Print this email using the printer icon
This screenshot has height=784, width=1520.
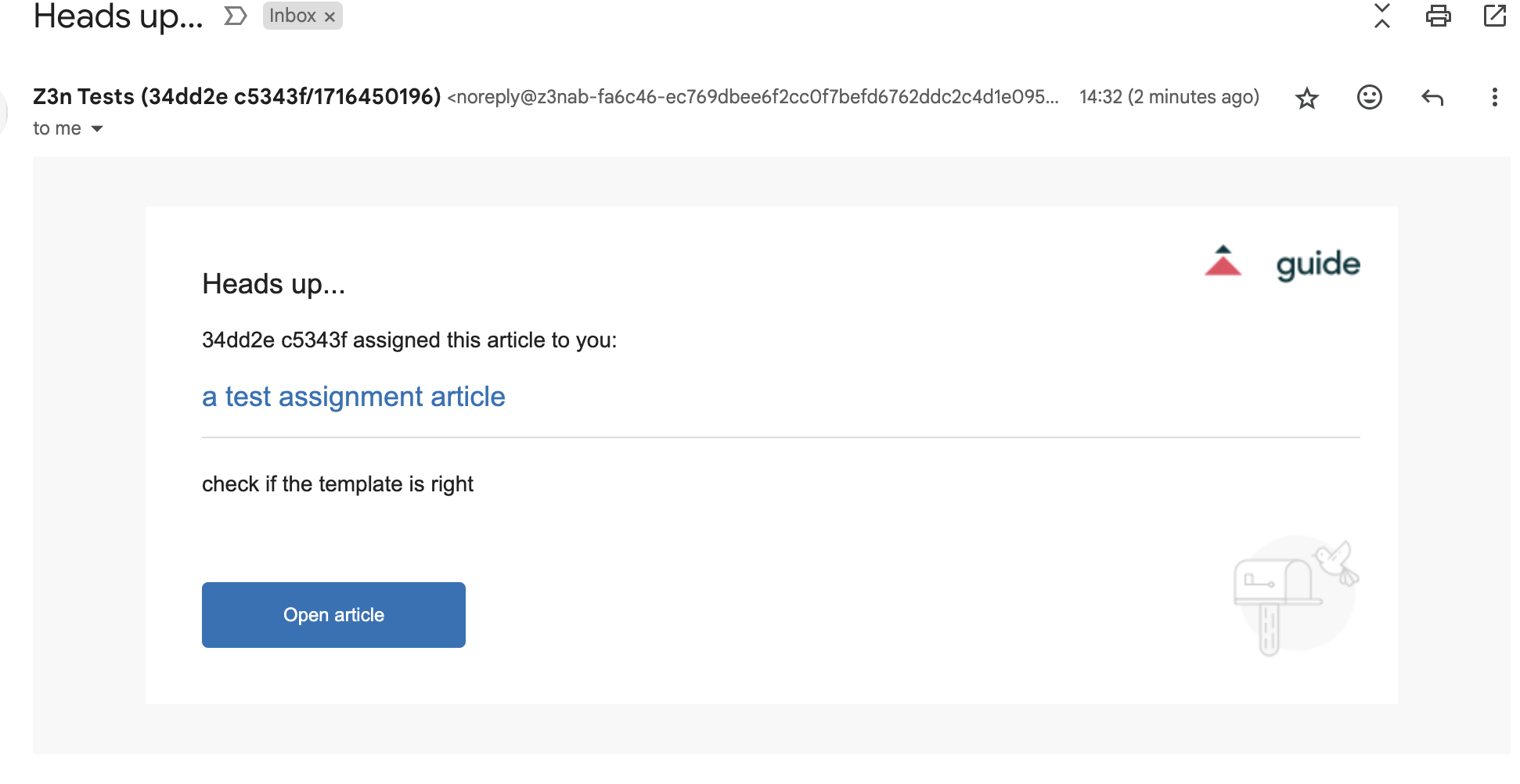(1438, 16)
